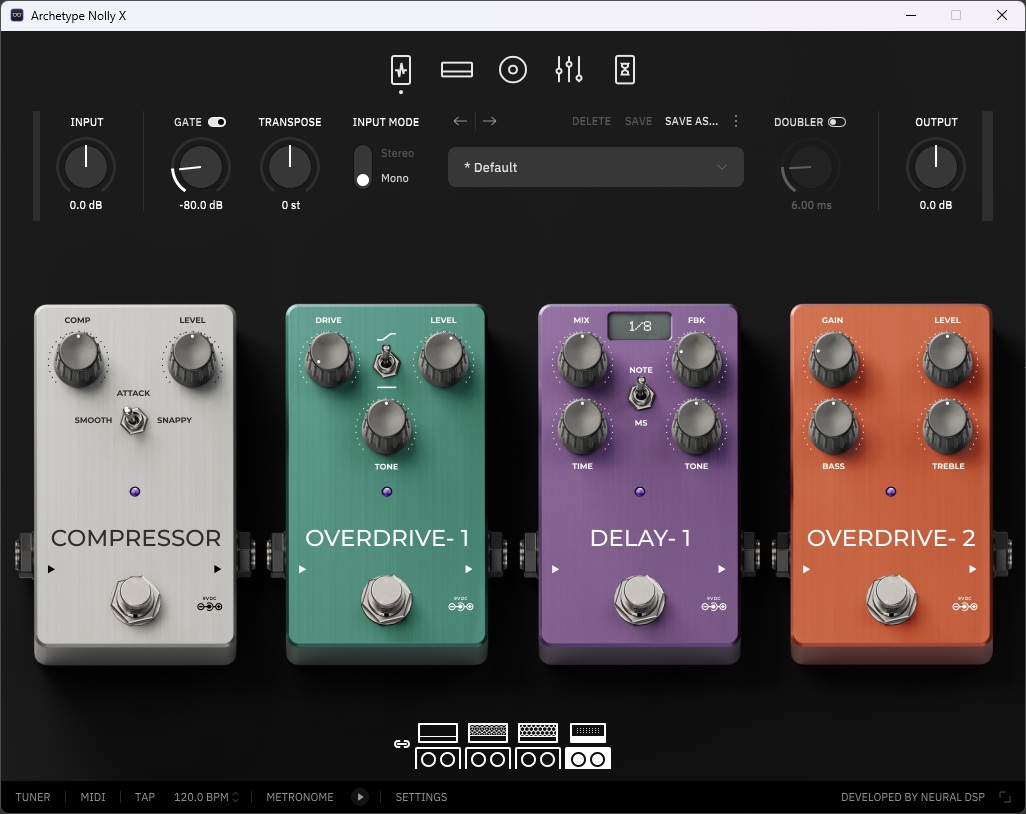Open the Default preset dropdown
The image size is (1026, 814).
tap(595, 167)
